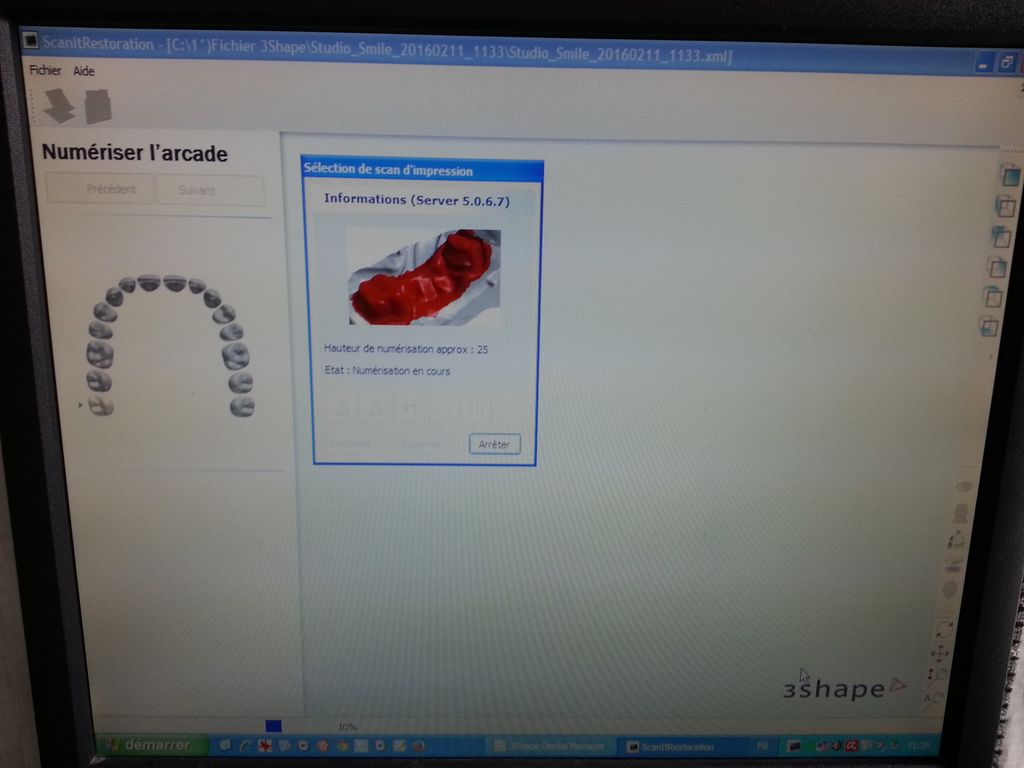Viewport: 1024px width, 768px height.
Task: Click the first greyed triangle icon in dialog
Action: tap(343, 409)
